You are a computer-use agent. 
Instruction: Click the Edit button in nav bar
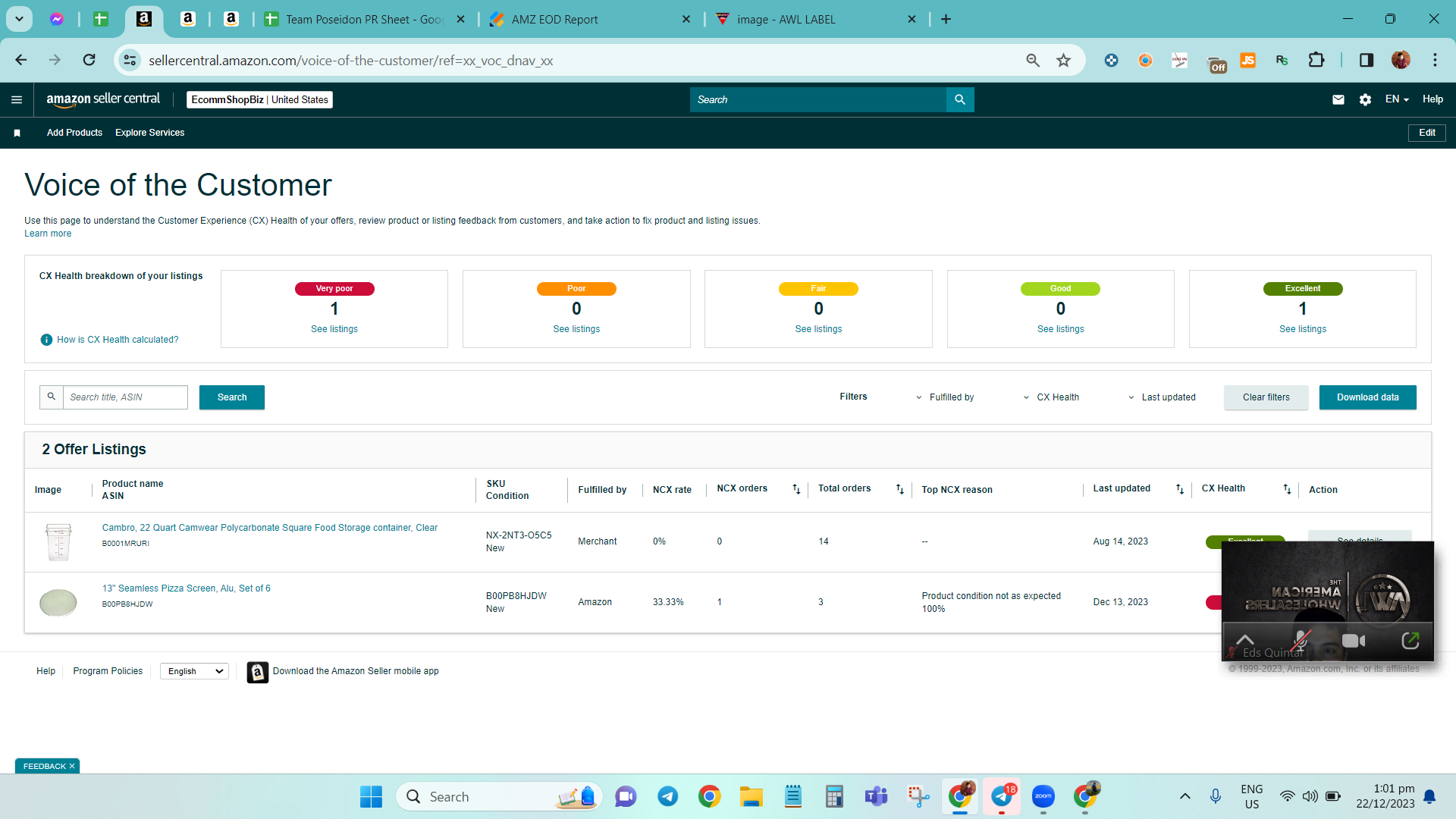coord(1427,133)
